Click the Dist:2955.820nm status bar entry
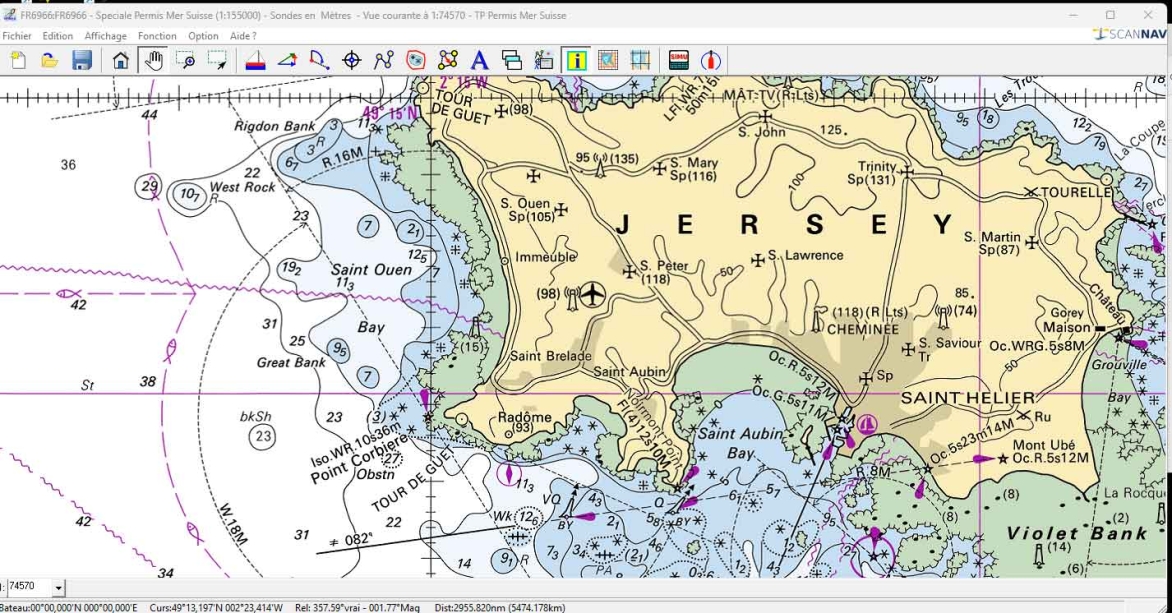The height and width of the screenshot is (613, 1172). (x=499, y=608)
